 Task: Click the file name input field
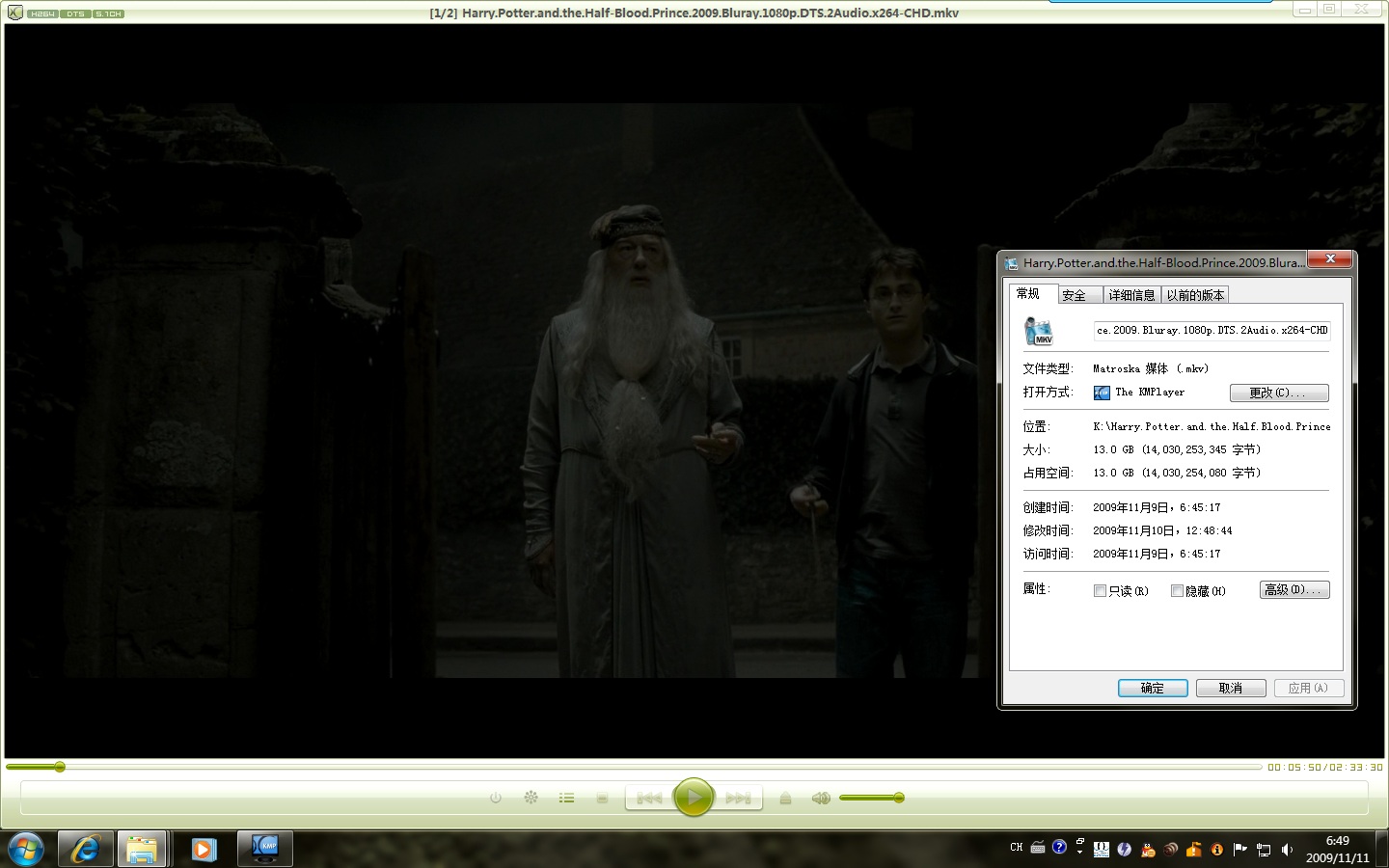coord(1212,331)
